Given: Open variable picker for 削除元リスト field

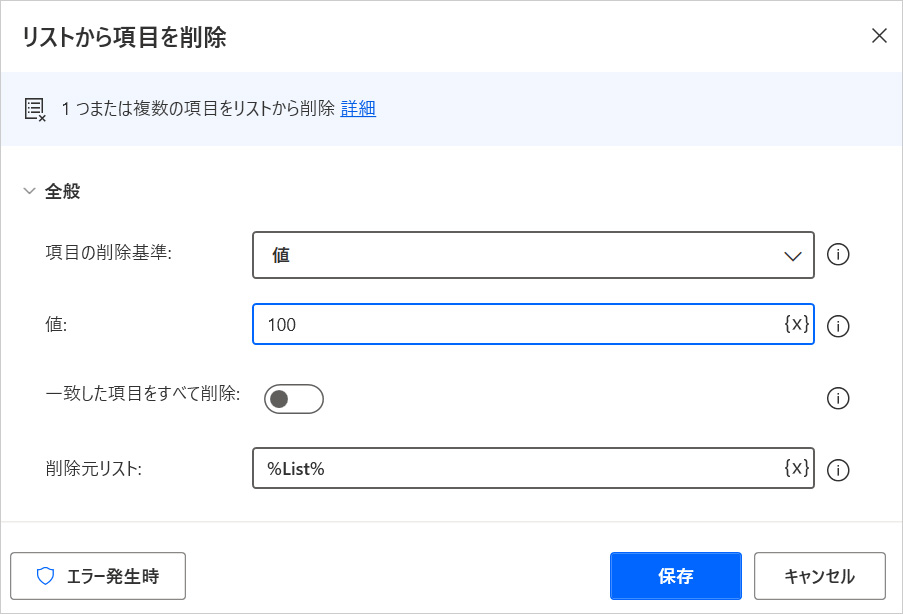Looking at the screenshot, I should click(x=796, y=468).
